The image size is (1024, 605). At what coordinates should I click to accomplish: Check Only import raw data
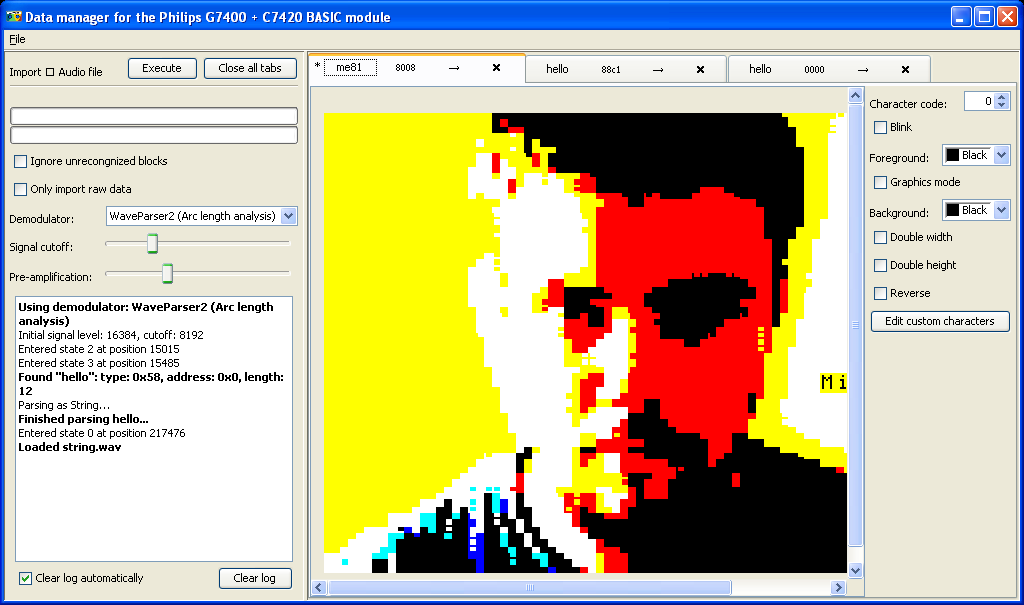(x=21, y=189)
